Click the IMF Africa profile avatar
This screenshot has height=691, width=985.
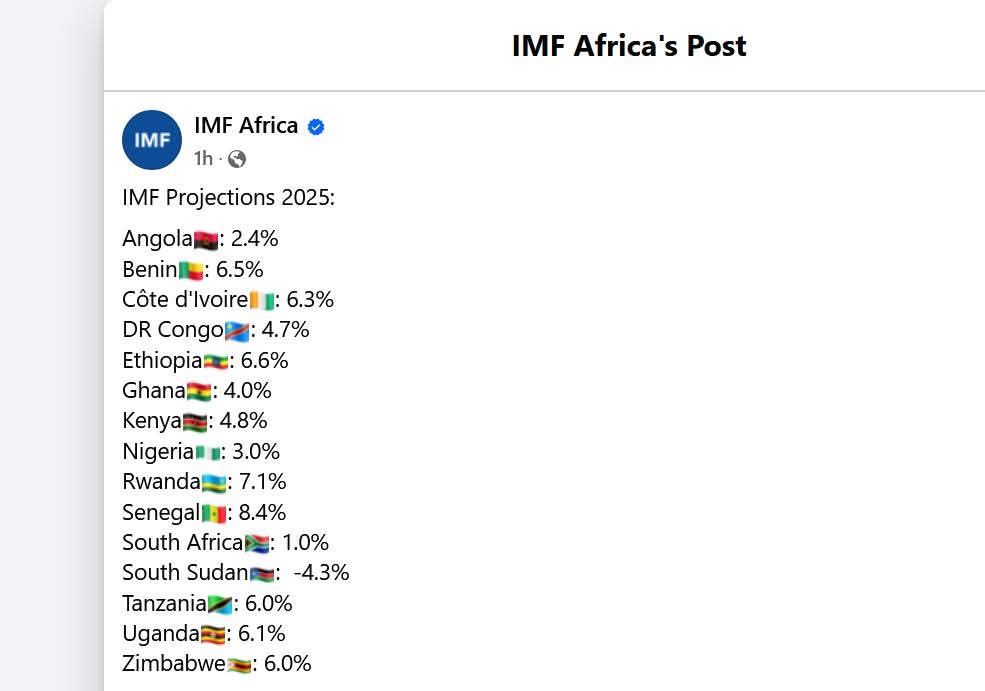pyautogui.click(x=152, y=139)
